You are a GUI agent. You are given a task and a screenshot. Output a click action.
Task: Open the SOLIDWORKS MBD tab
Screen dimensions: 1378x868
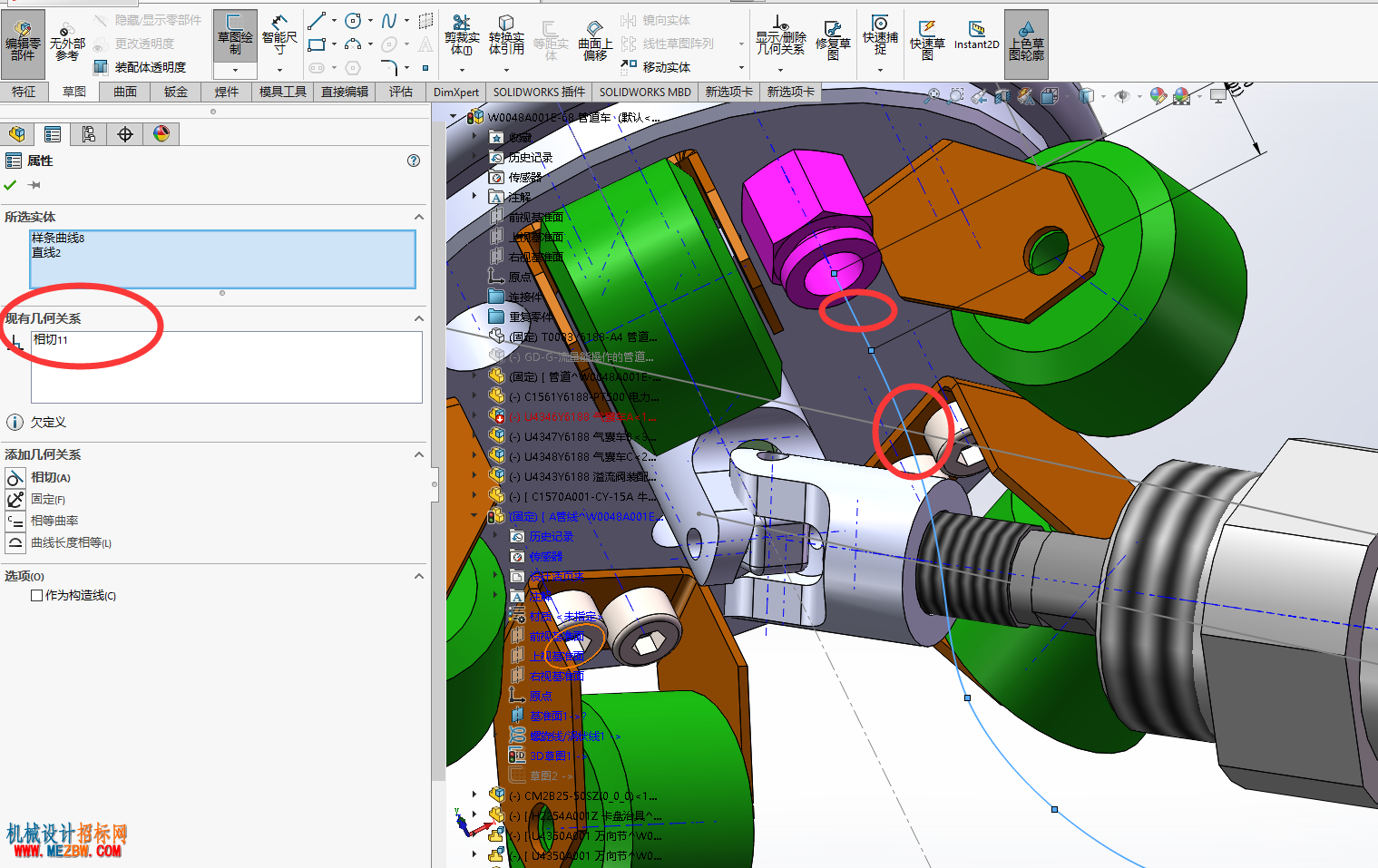click(645, 92)
